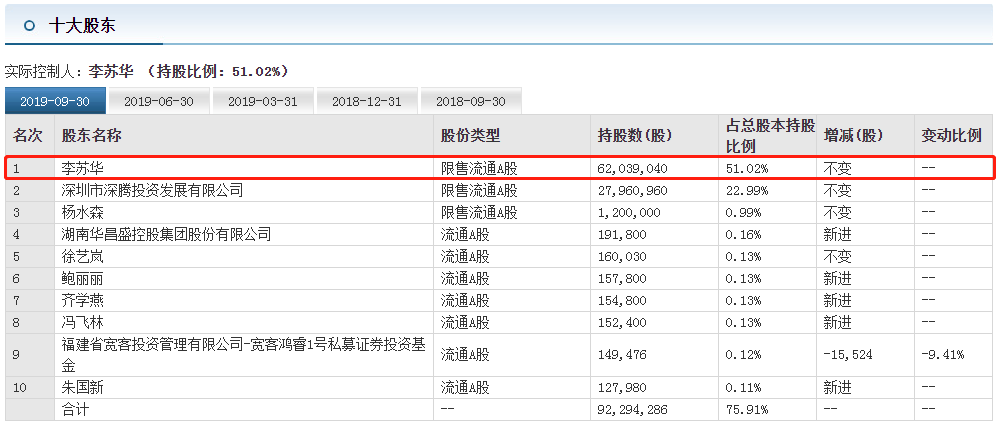Click total shares 92,294,286

point(633,410)
